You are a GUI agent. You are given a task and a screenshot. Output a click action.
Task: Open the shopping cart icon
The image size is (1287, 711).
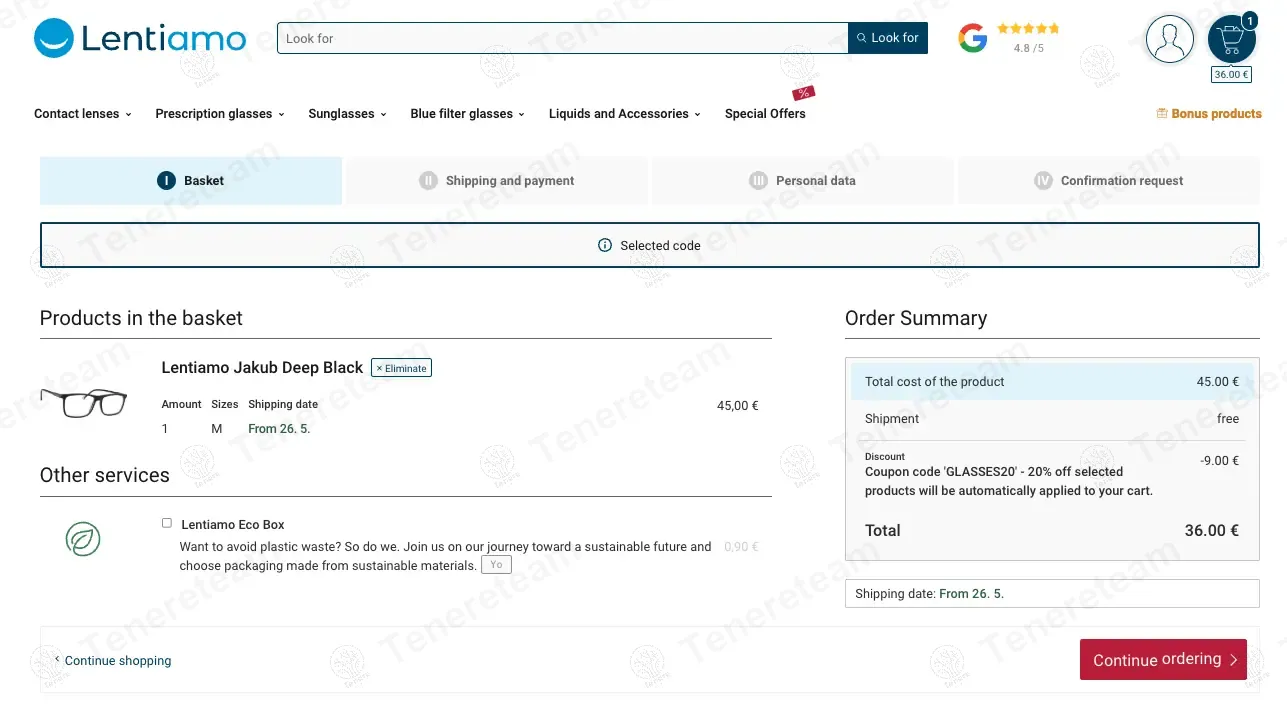pyautogui.click(x=1231, y=39)
